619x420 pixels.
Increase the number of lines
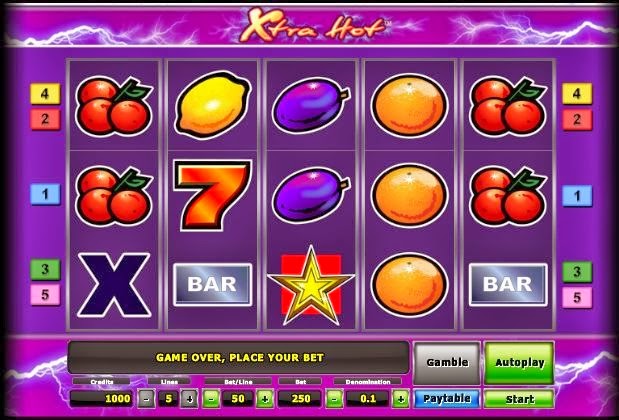point(189,399)
